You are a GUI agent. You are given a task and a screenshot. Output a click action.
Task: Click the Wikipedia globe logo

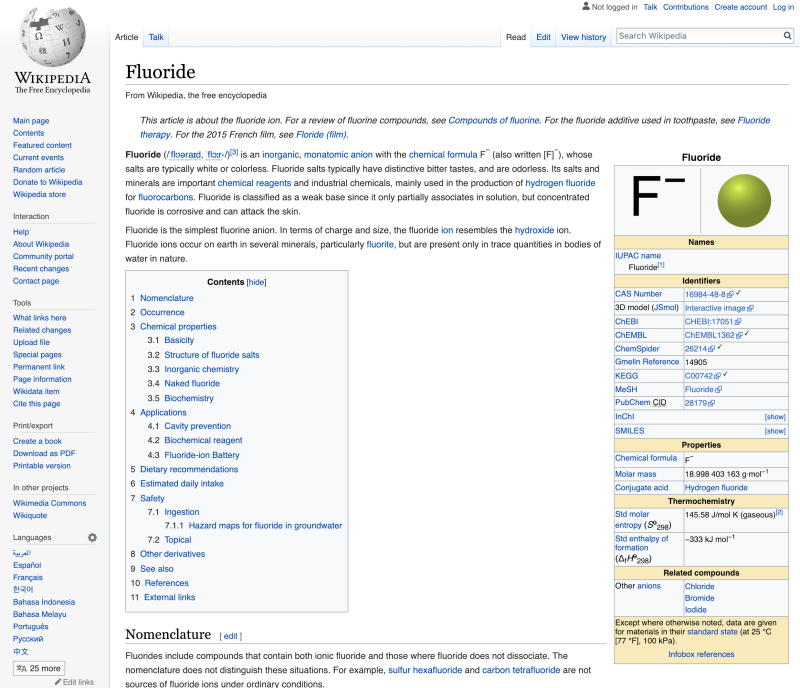tap(53, 37)
